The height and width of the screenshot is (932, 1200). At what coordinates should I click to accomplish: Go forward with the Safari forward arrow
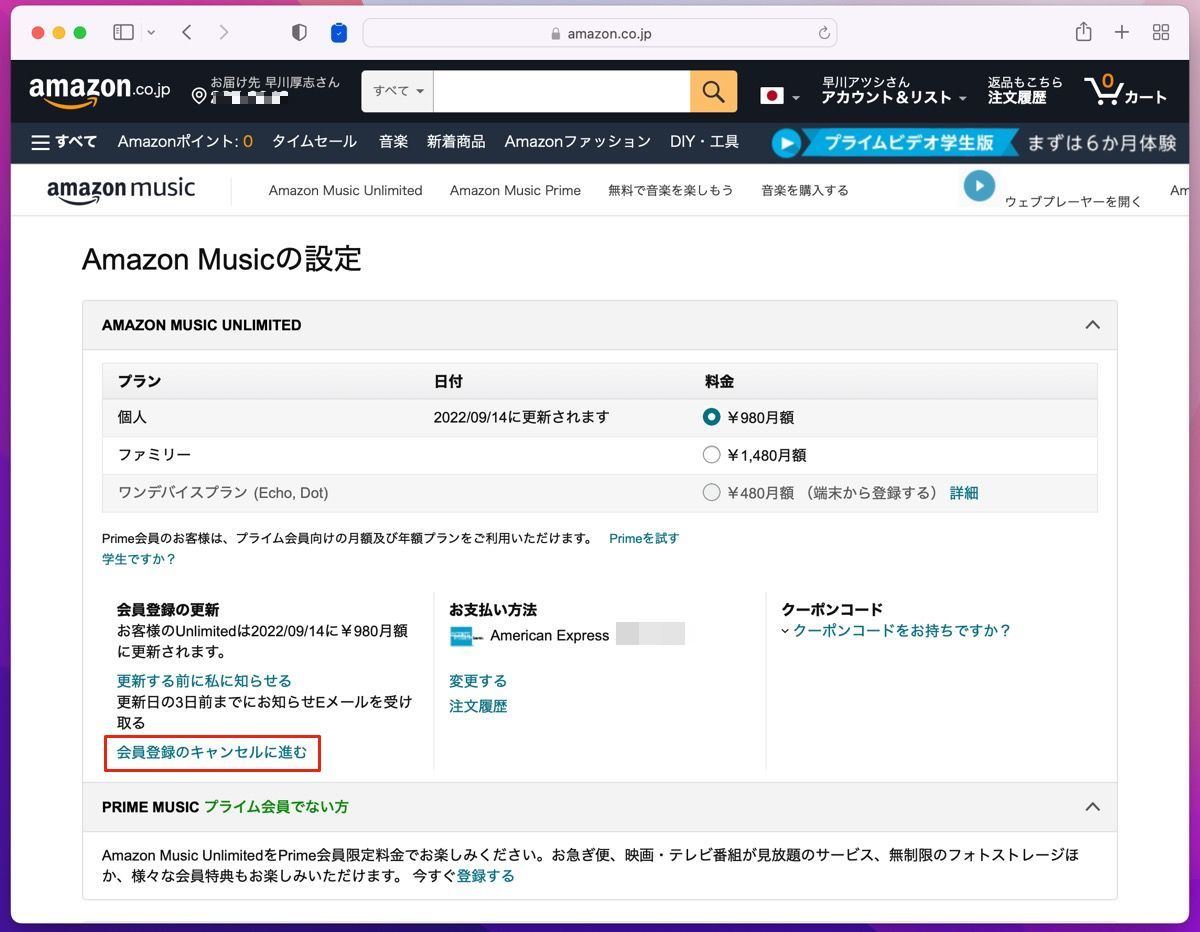pyautogui.click(x=223, y=33)
